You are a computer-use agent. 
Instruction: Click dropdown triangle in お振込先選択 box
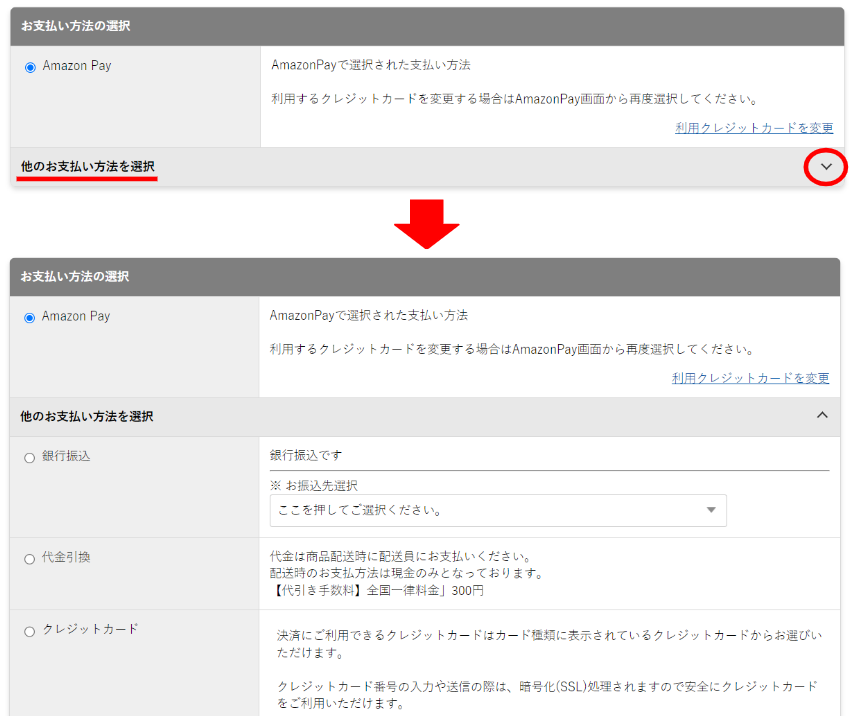[x=711, y=510]
